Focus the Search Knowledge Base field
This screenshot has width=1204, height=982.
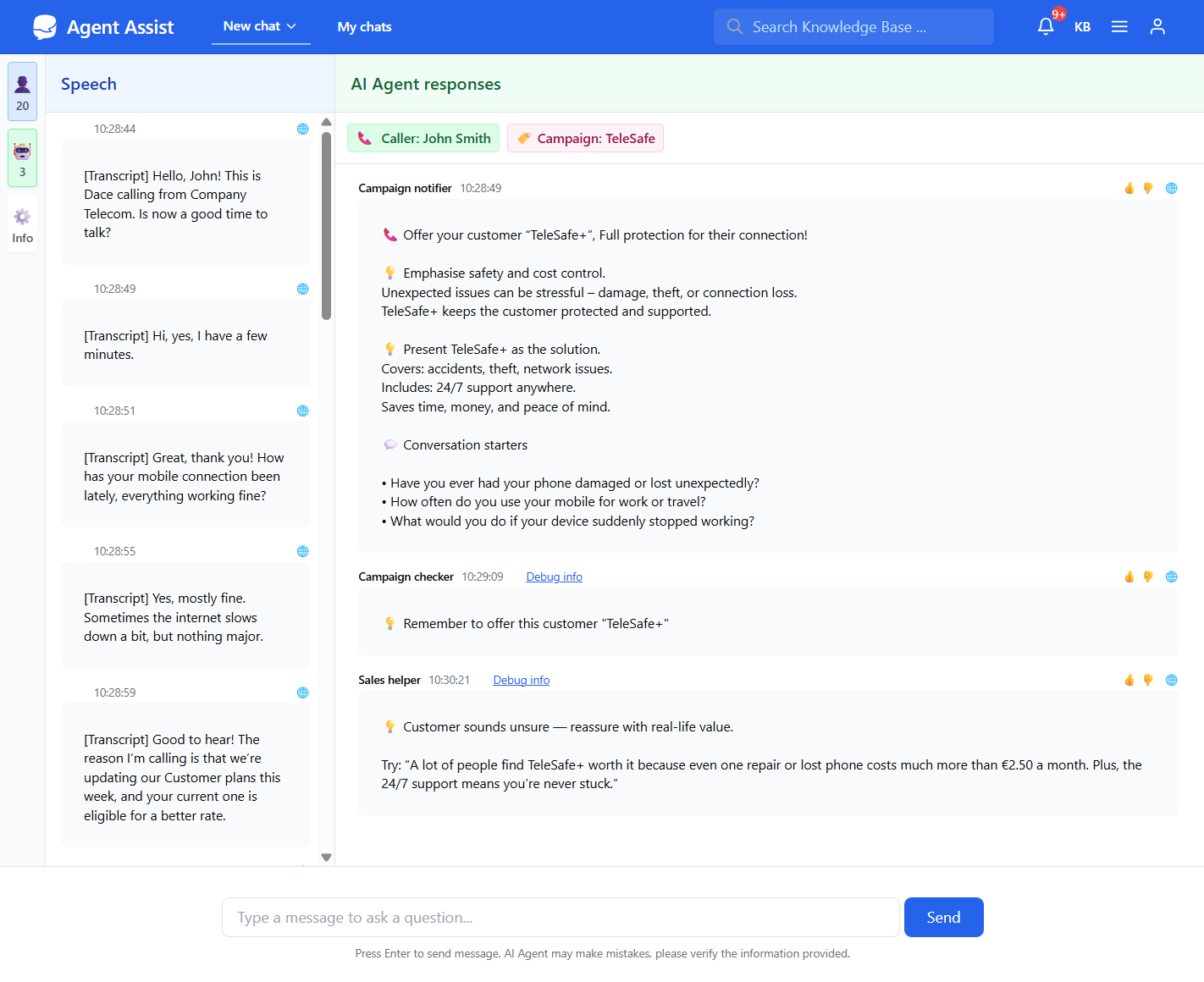click(x=853, y=27)
